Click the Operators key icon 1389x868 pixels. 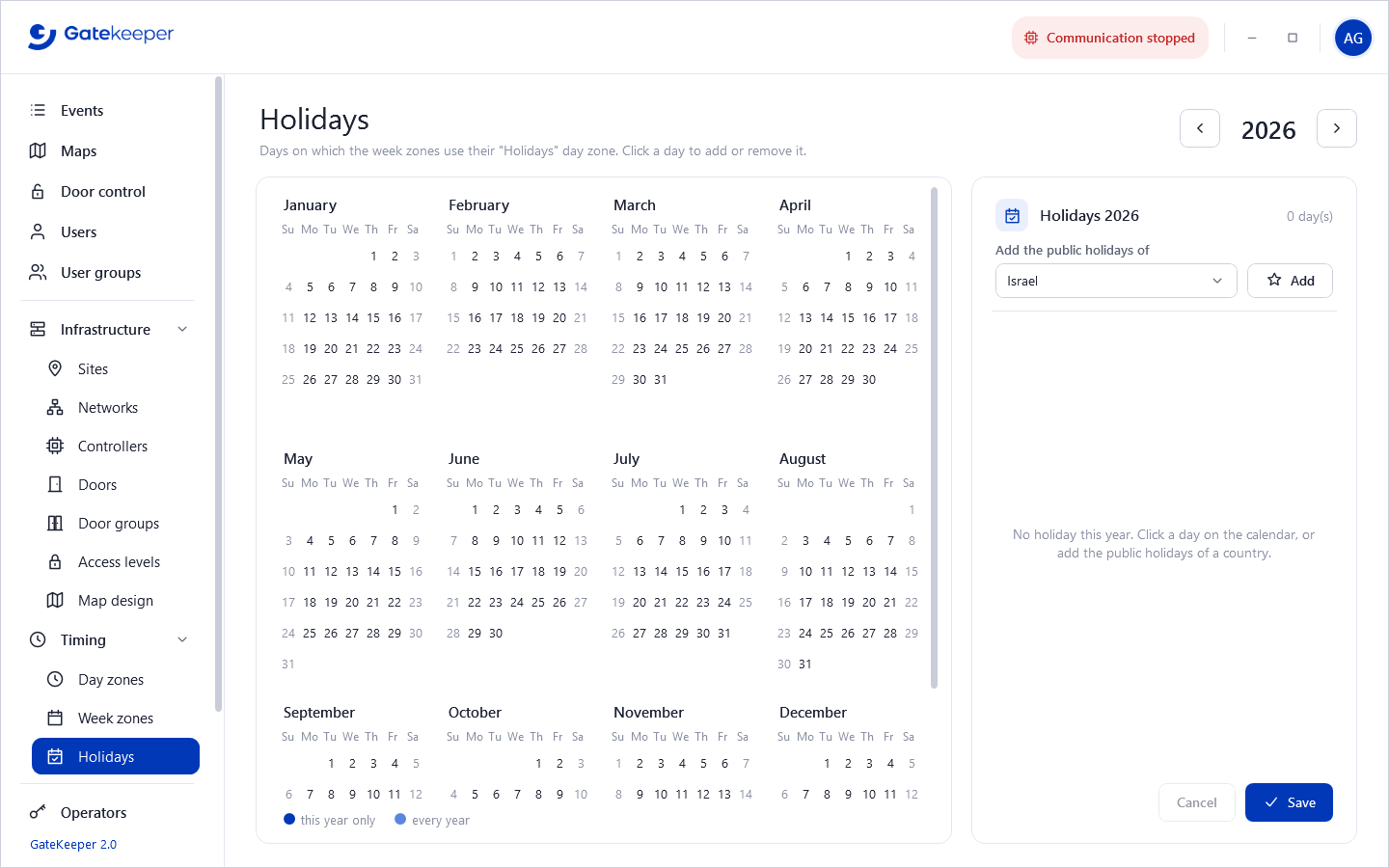click(38, 812)
